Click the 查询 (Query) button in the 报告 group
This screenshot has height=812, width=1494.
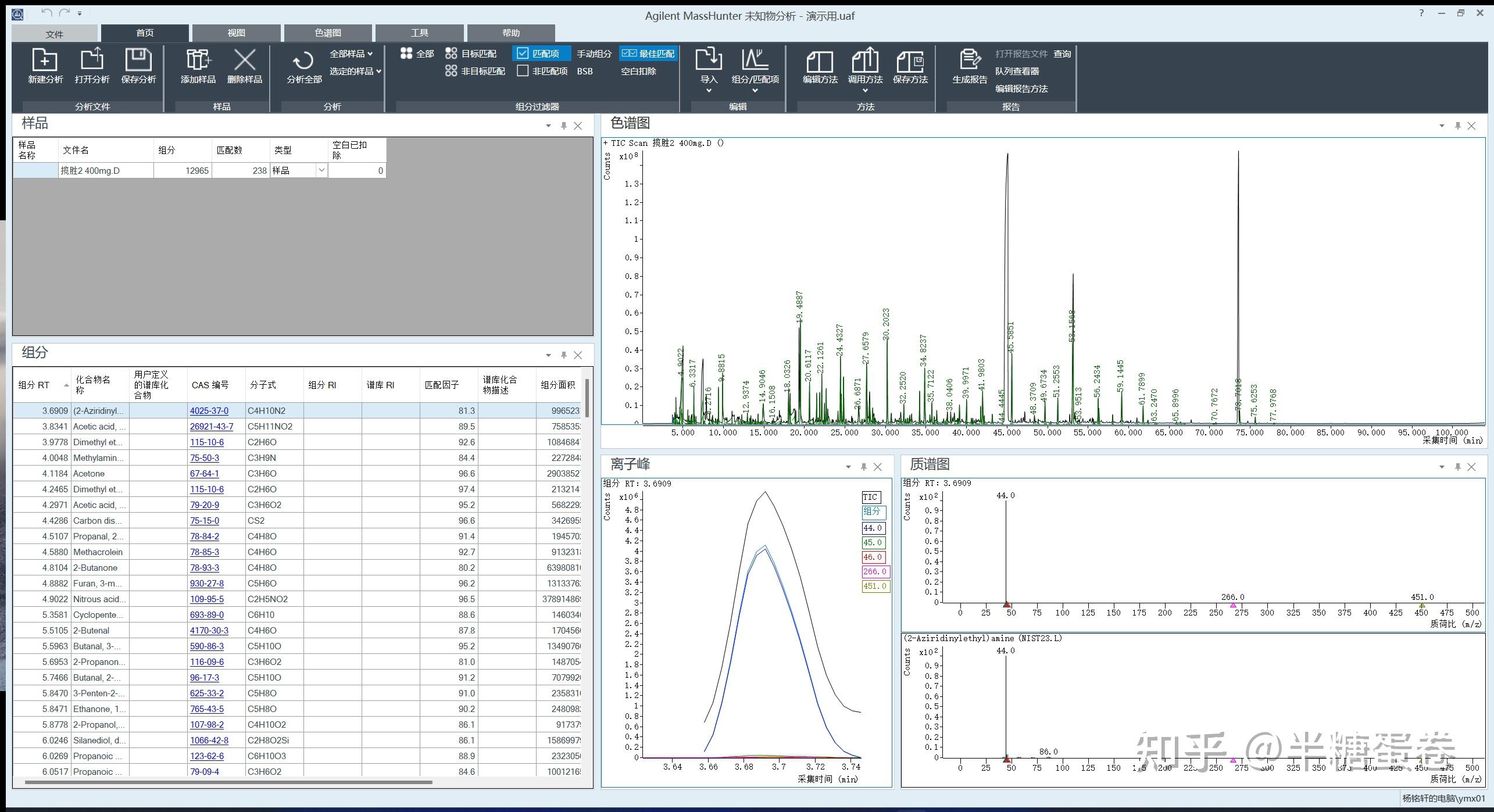coord(1061,53)
